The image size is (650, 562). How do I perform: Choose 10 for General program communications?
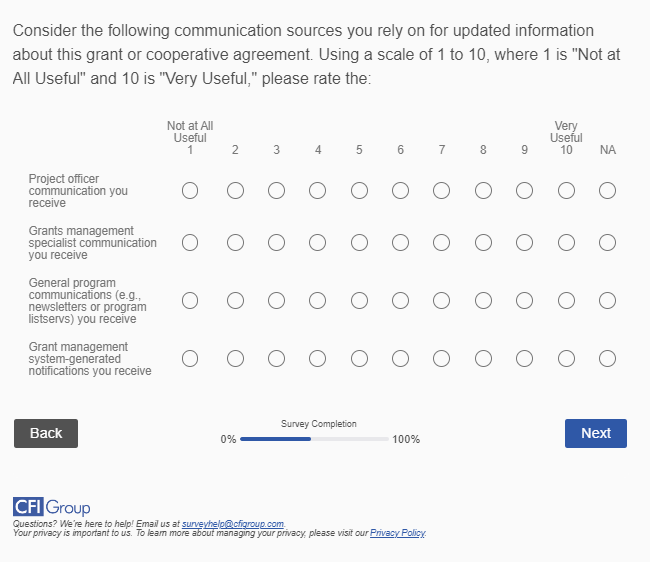(566, 300)
